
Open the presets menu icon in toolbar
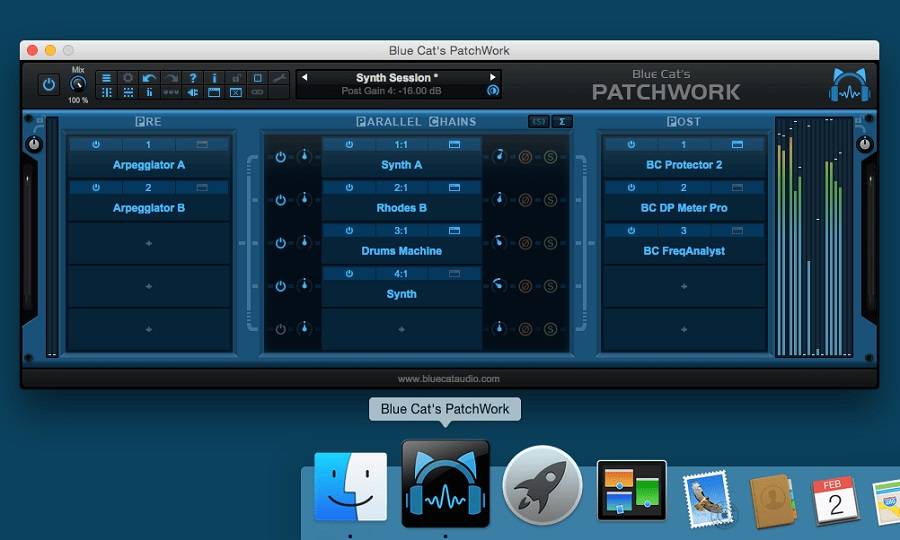pyautogui.click(x=106, y=78)
